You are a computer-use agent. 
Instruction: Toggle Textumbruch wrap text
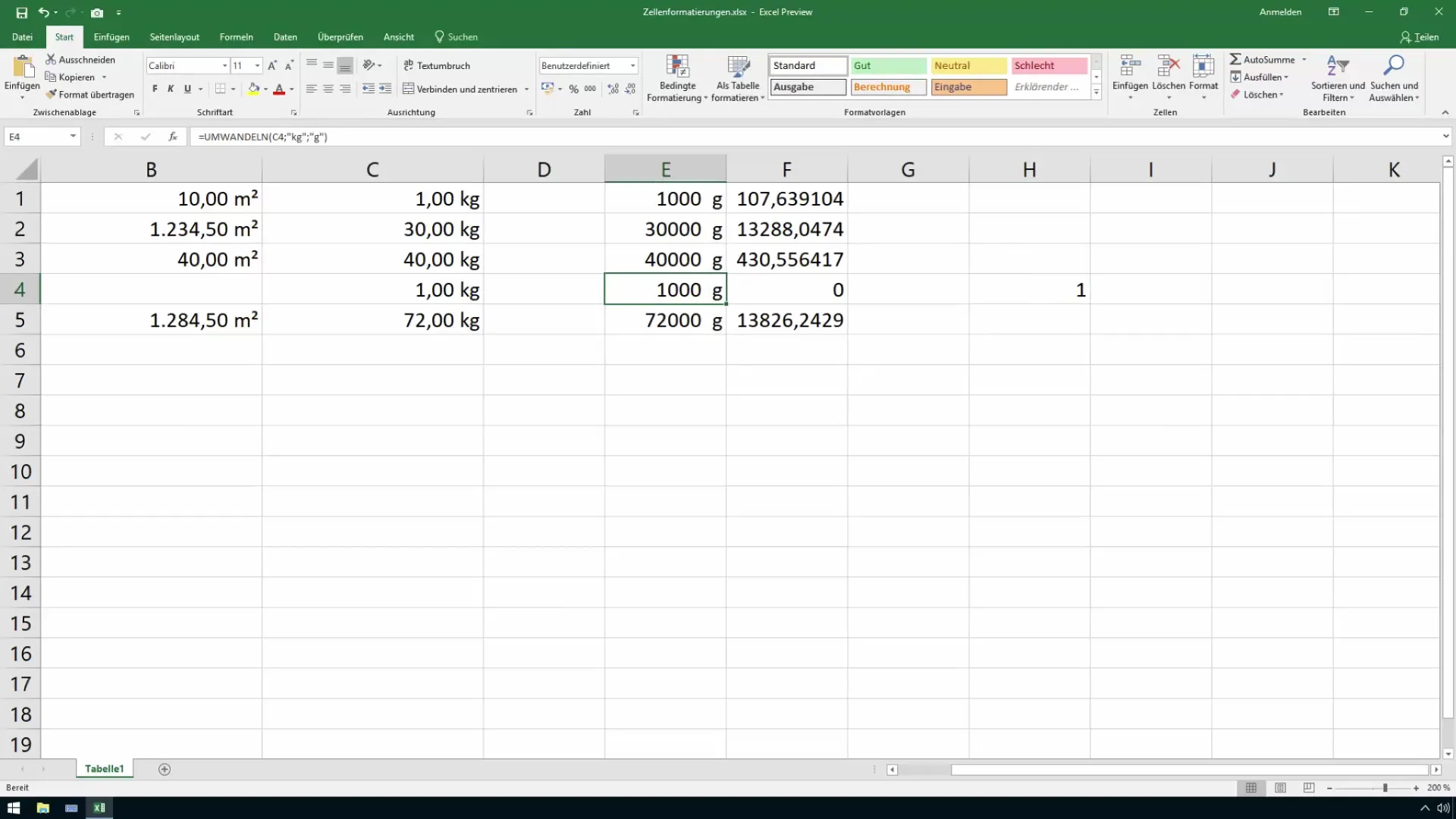(437, 65)
